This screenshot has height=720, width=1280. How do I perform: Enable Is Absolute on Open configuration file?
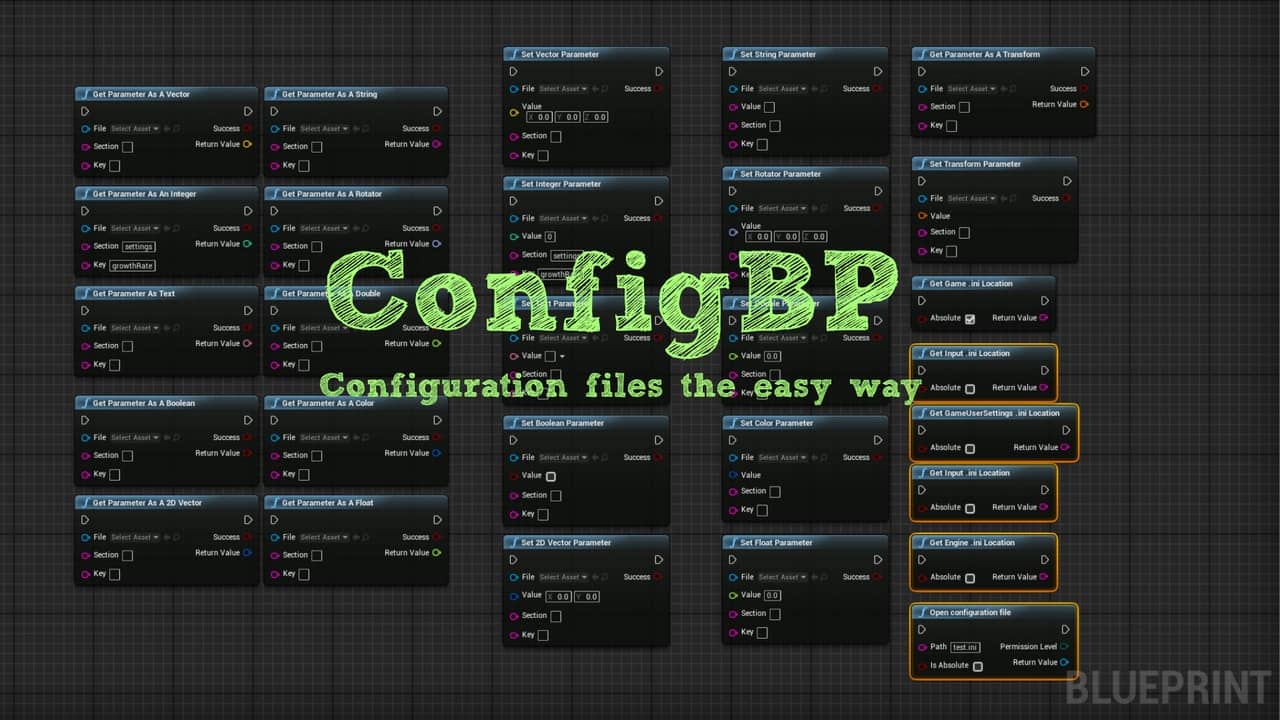(977, 665)
